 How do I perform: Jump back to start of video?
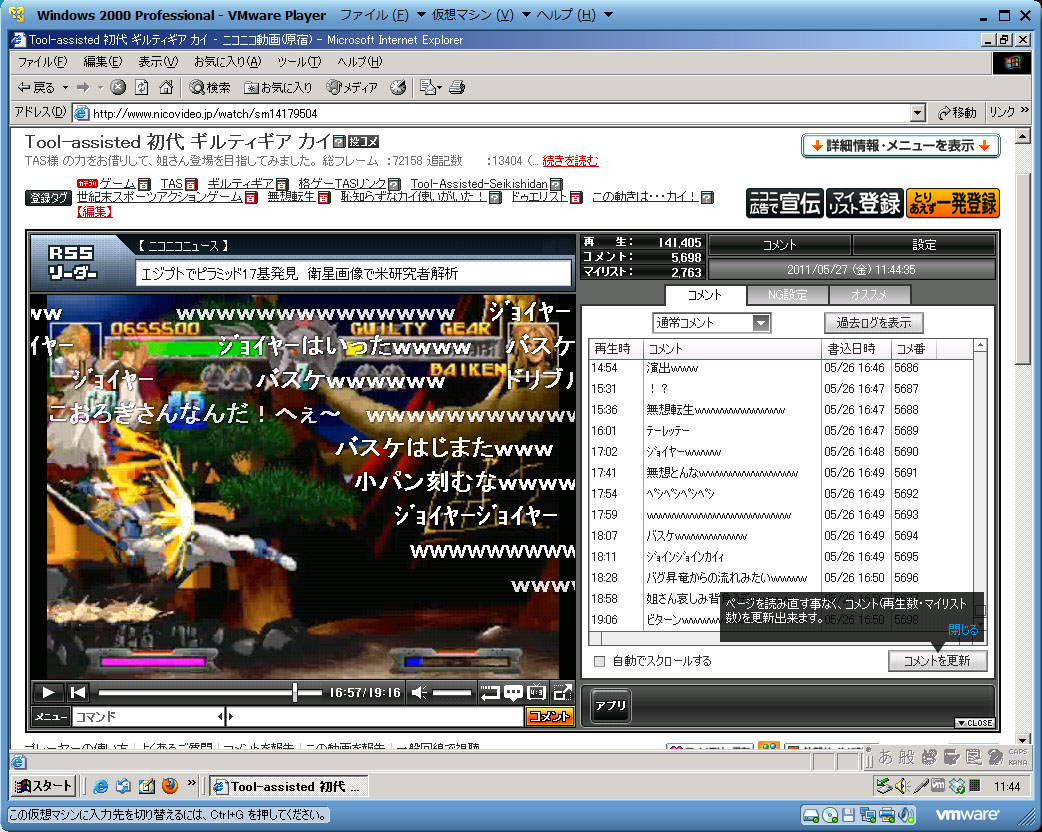tap(78, 692)
